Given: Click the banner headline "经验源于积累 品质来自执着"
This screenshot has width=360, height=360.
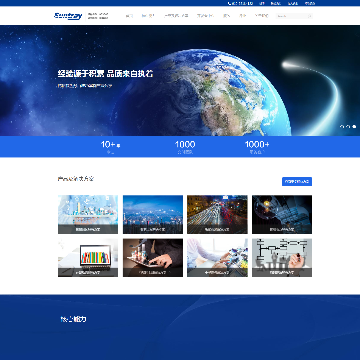Looking at the screenshot, I should point(105,74).
